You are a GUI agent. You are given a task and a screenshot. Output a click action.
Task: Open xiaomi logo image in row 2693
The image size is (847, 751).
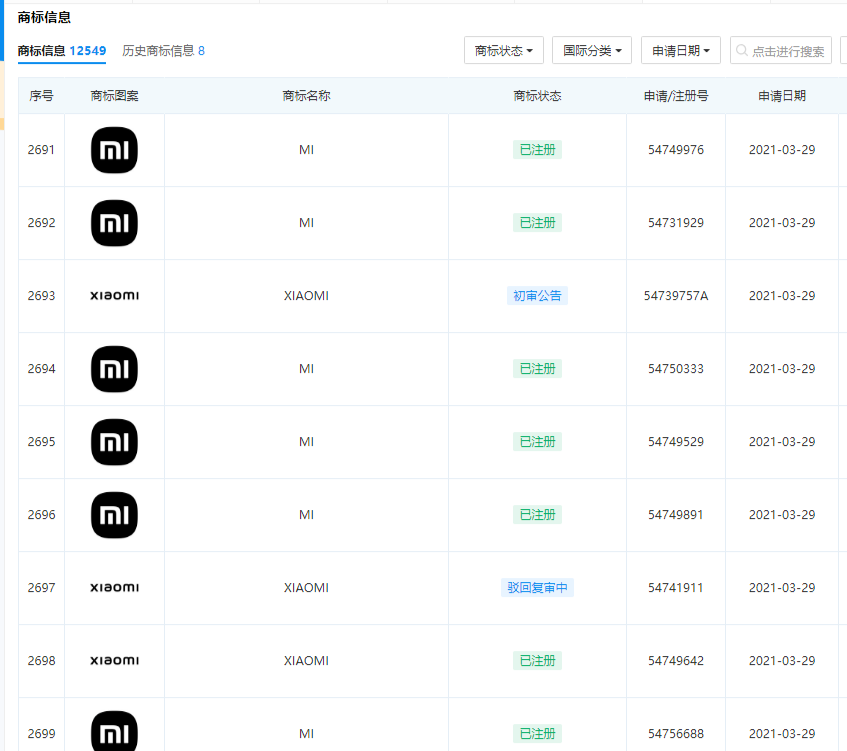tap(114, 296)
